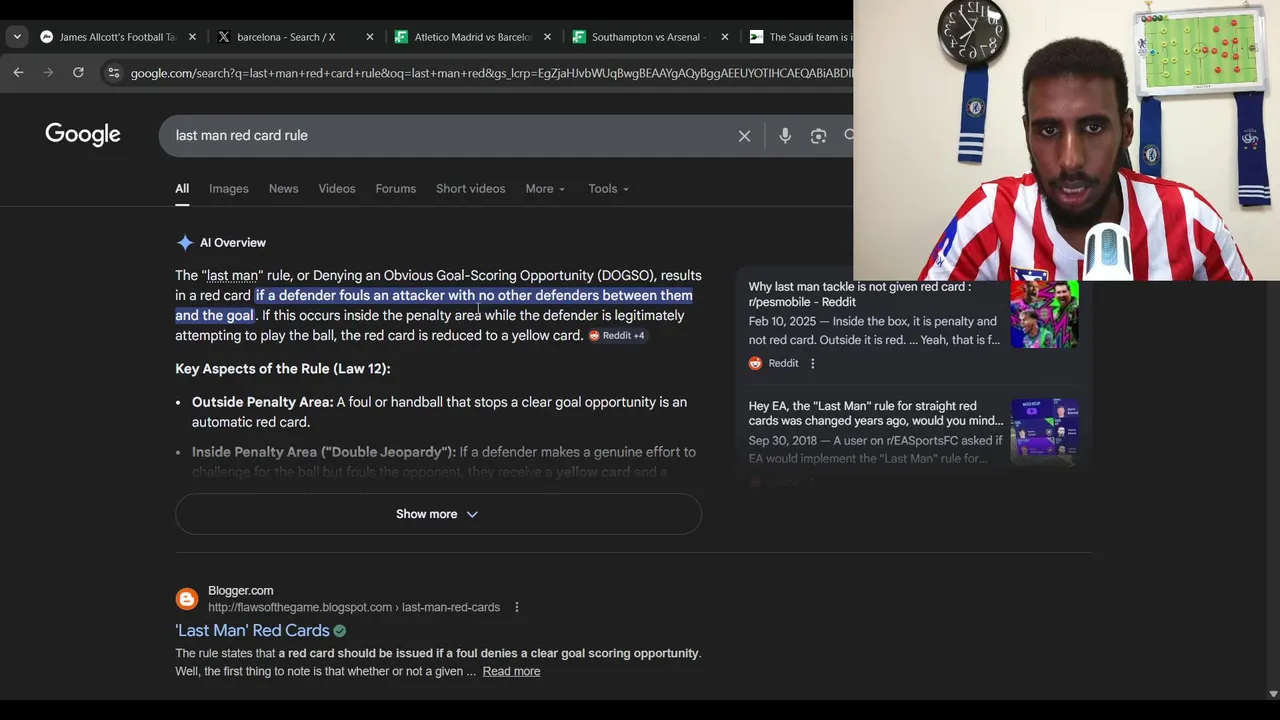This screenshot has width=1280, height=720.
Task: Click the Key Aspects of the Rule heading
Action: [283, 368]
